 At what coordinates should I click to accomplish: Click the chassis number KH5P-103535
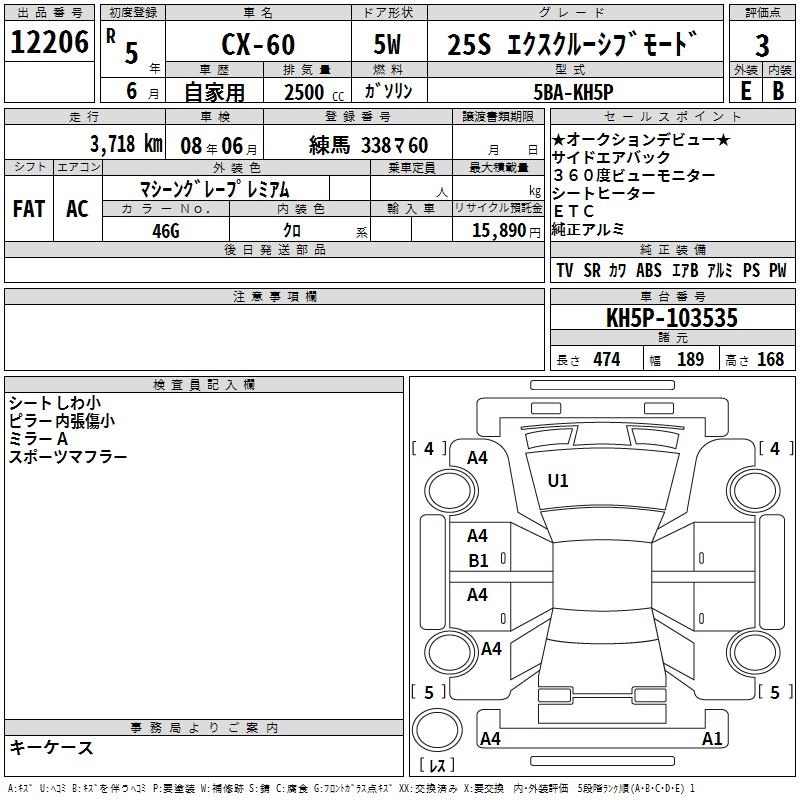click(672, 319)
